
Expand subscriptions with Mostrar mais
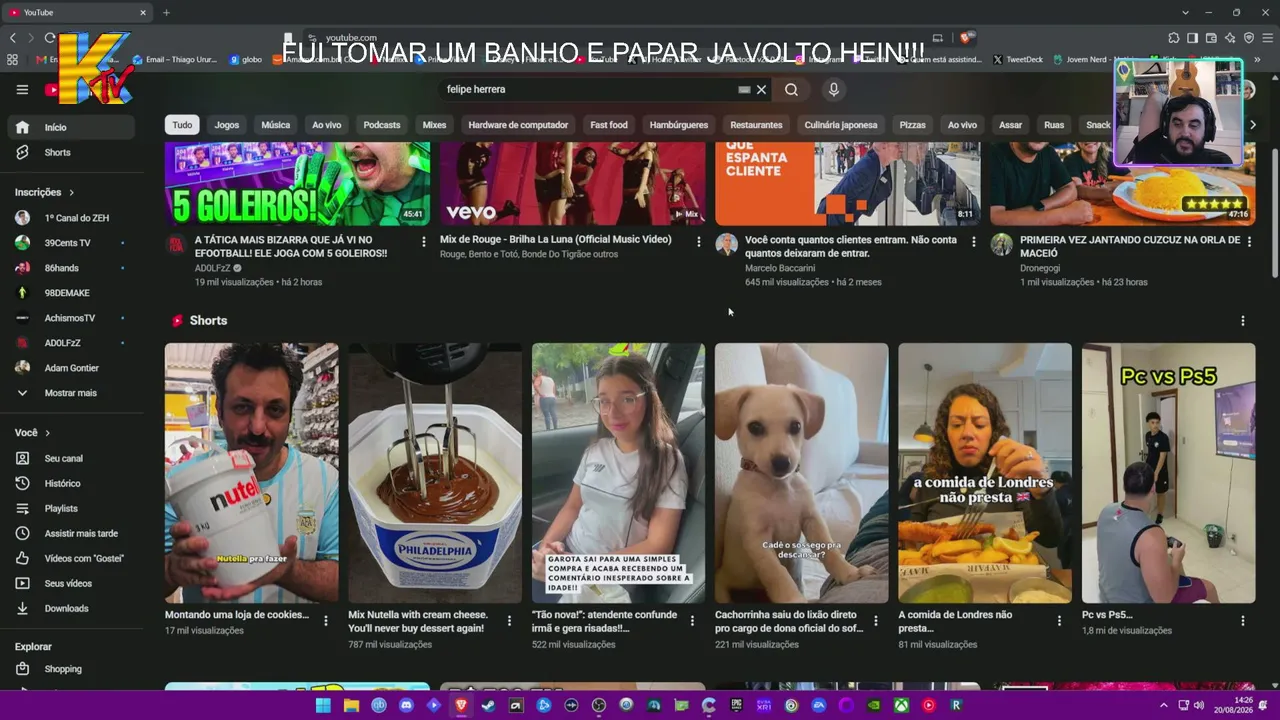[70, 393]
